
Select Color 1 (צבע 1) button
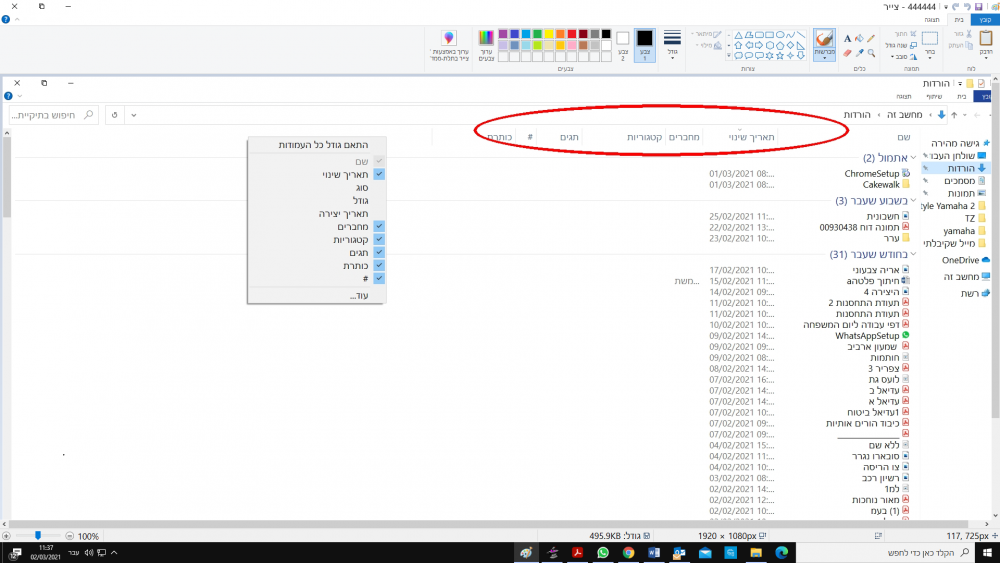point(645,45)
